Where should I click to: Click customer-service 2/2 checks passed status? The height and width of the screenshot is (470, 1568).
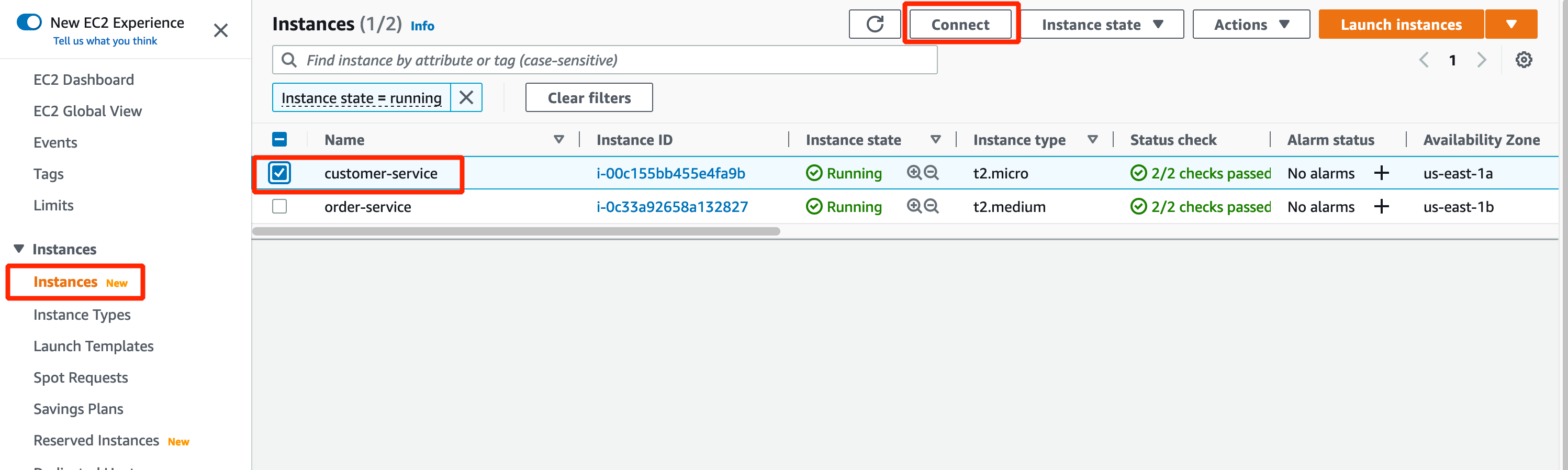point(1201,173)
